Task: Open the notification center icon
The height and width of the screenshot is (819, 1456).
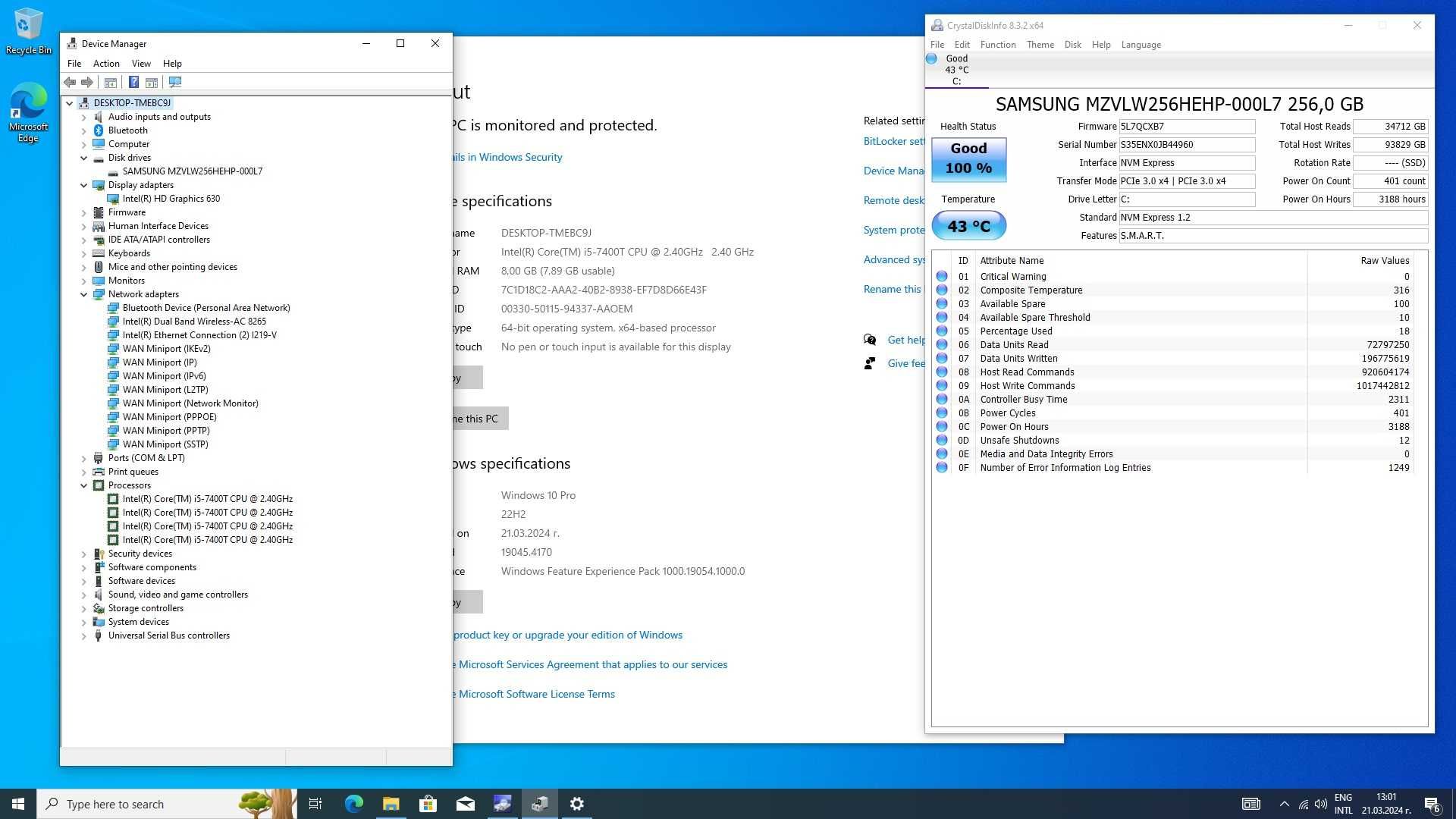Action: (1432, 804)
